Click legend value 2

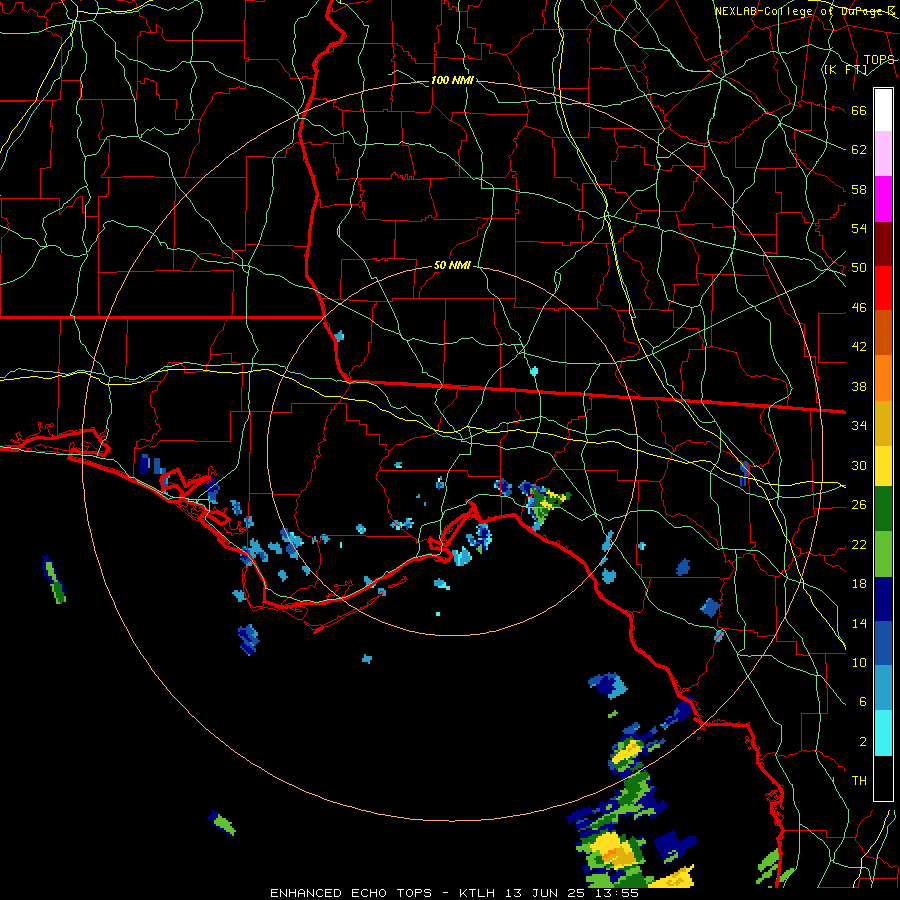pos(863,742)
